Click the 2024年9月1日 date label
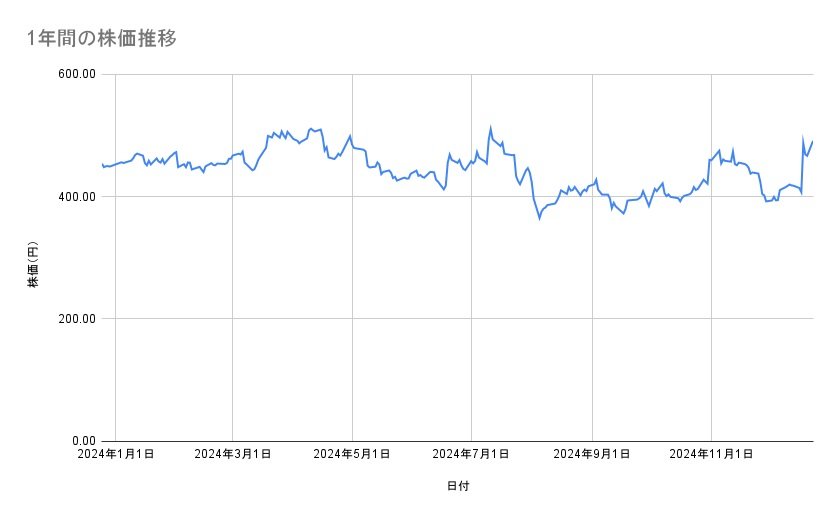Image resolution: width=839 pixels, height=519 pixels. click(592, 454)
